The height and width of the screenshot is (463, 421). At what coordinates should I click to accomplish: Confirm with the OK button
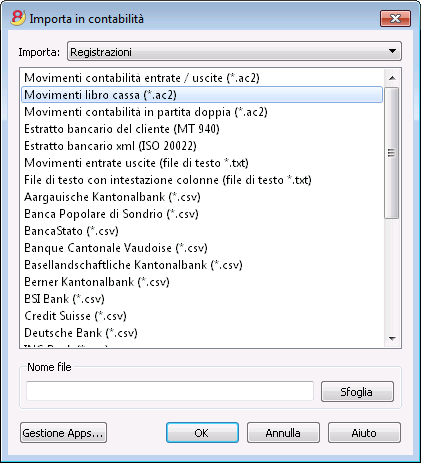click(202, 433)
